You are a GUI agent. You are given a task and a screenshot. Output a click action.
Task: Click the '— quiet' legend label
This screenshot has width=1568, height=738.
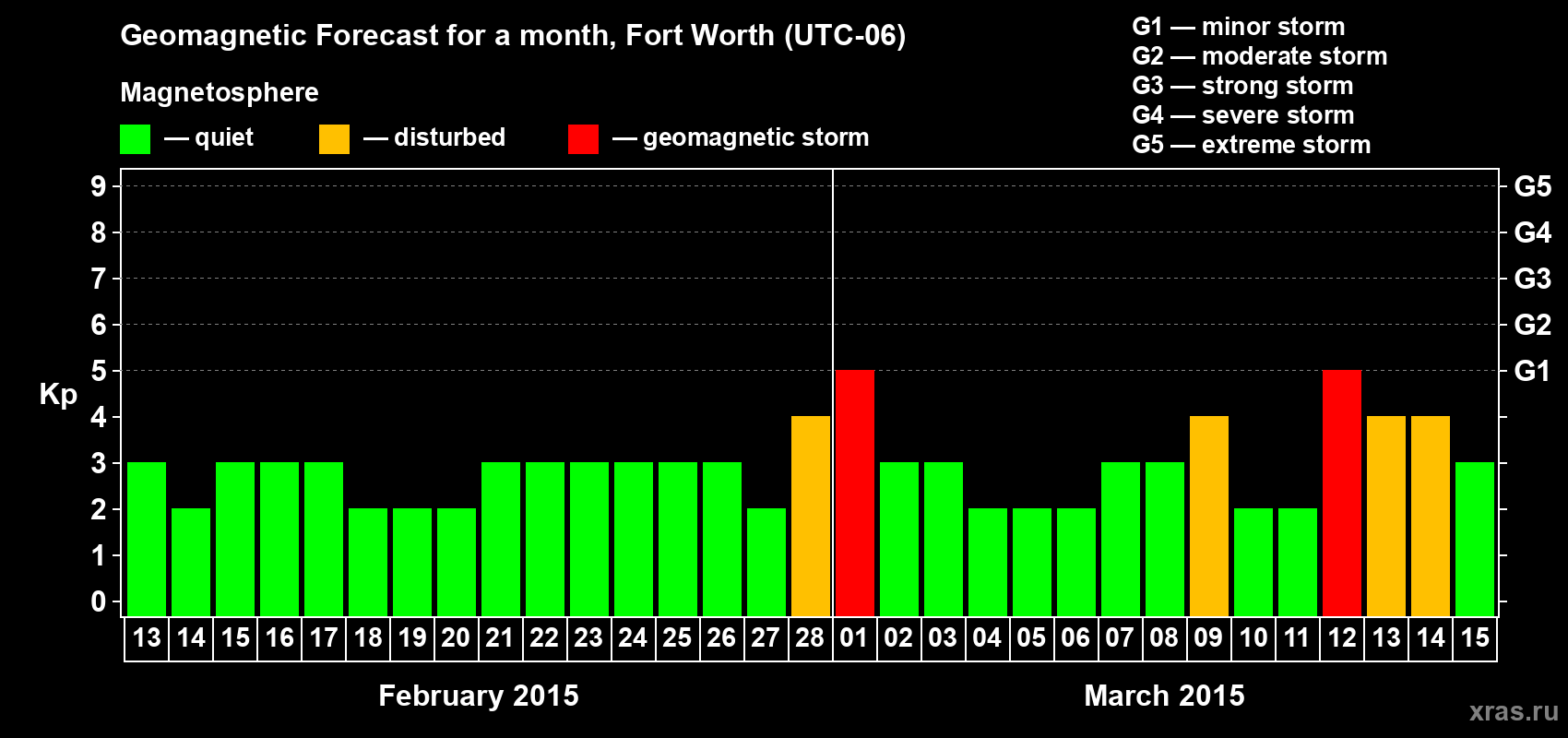(x=208, y=137)
